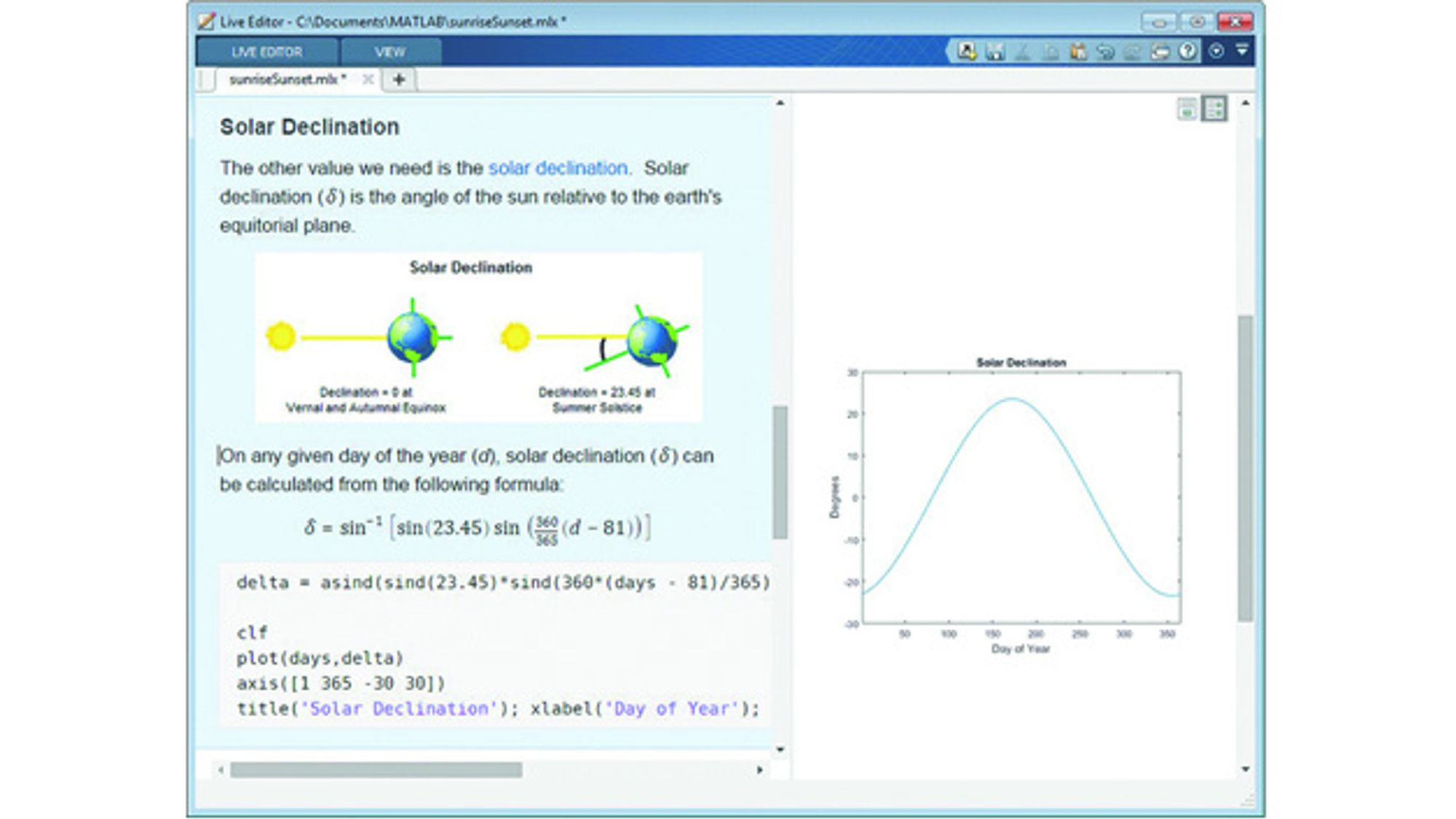Click the Solar Declination heading
The width and height of the screenshot is (1456, 819).
click(x=309, y=127)
